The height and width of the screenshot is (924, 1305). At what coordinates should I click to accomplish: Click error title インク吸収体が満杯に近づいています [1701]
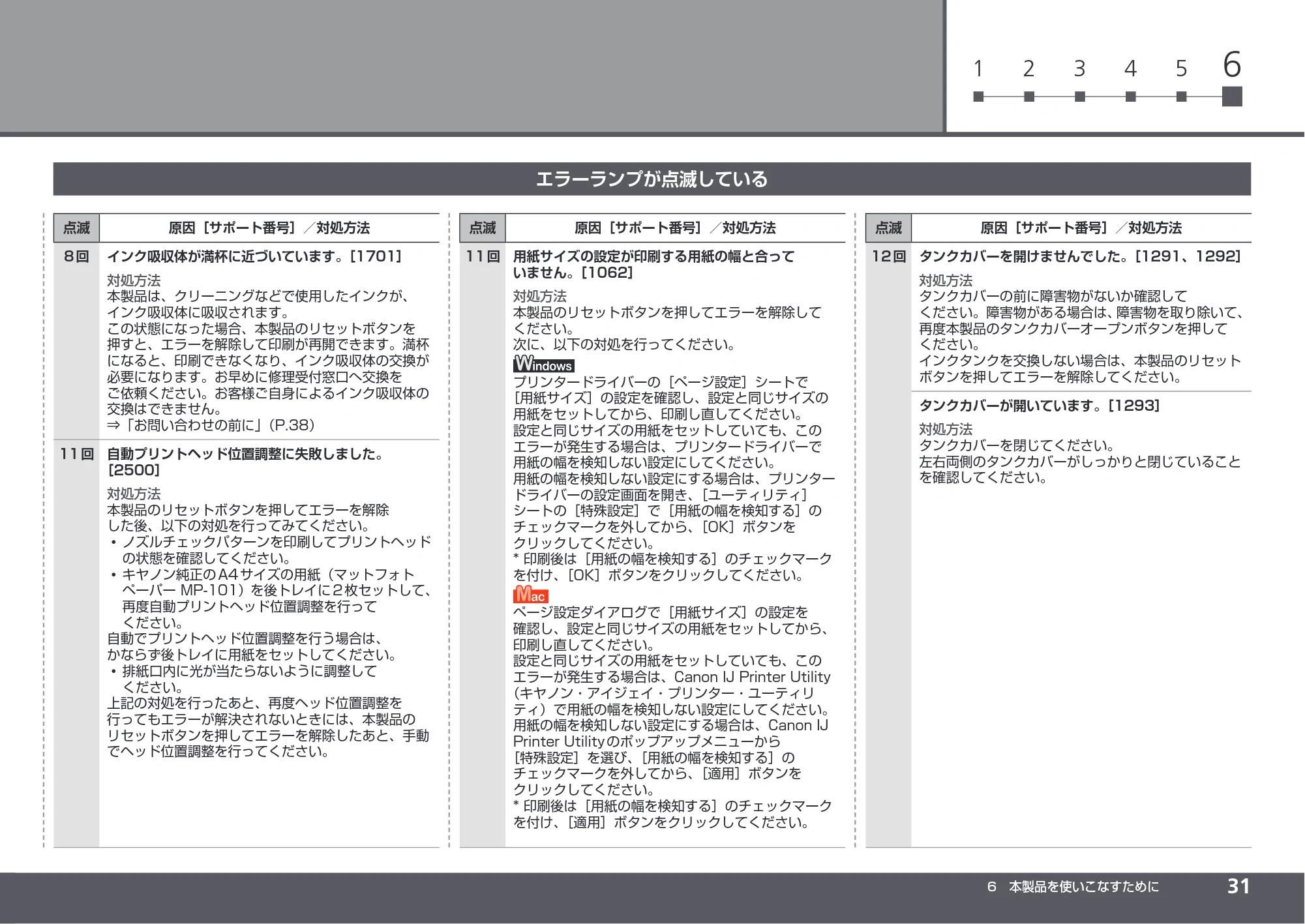pos(255,256)
